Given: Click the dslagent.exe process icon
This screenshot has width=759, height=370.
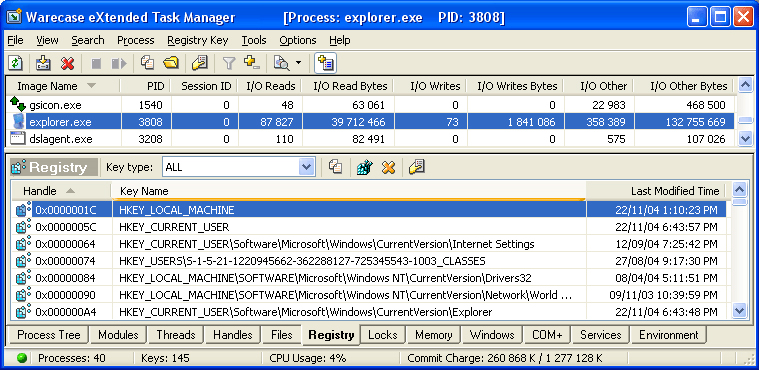Looking at the screenshot, I should [18, 139].
